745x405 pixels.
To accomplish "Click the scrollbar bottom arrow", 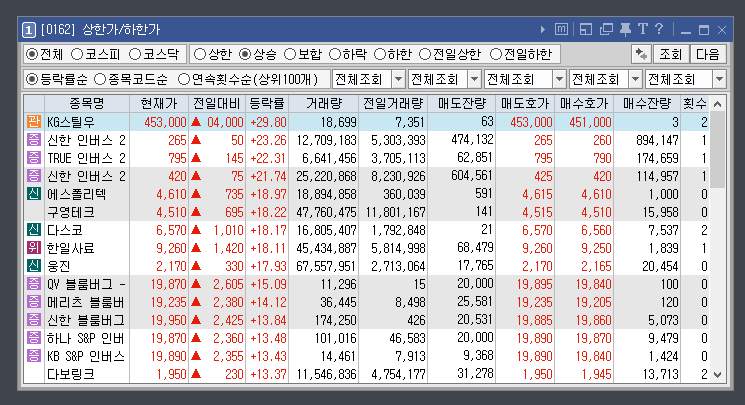I will pos(717,375).
